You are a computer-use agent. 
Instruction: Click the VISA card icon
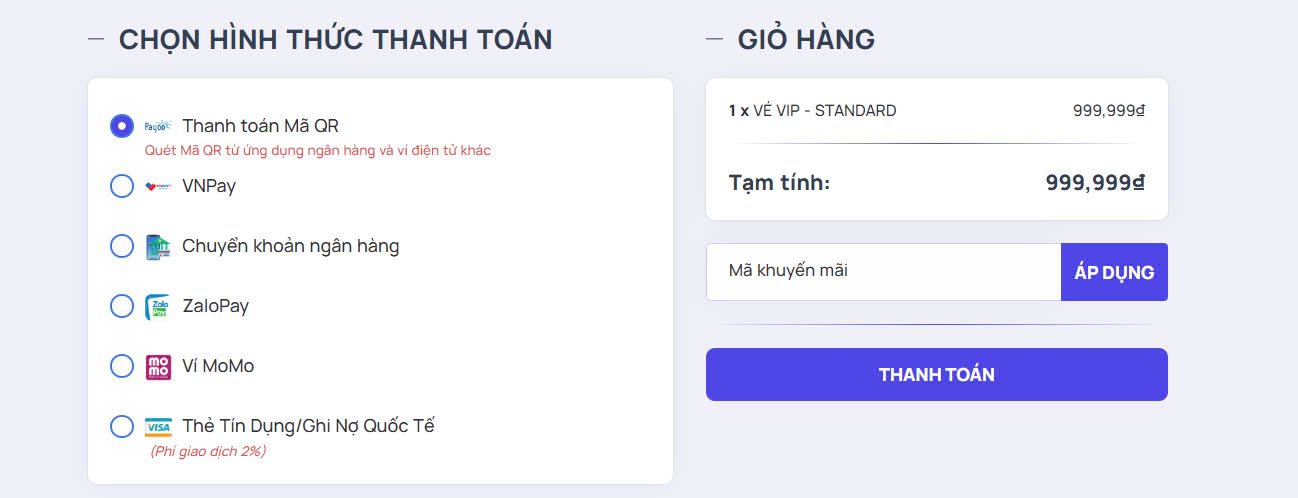158,426
